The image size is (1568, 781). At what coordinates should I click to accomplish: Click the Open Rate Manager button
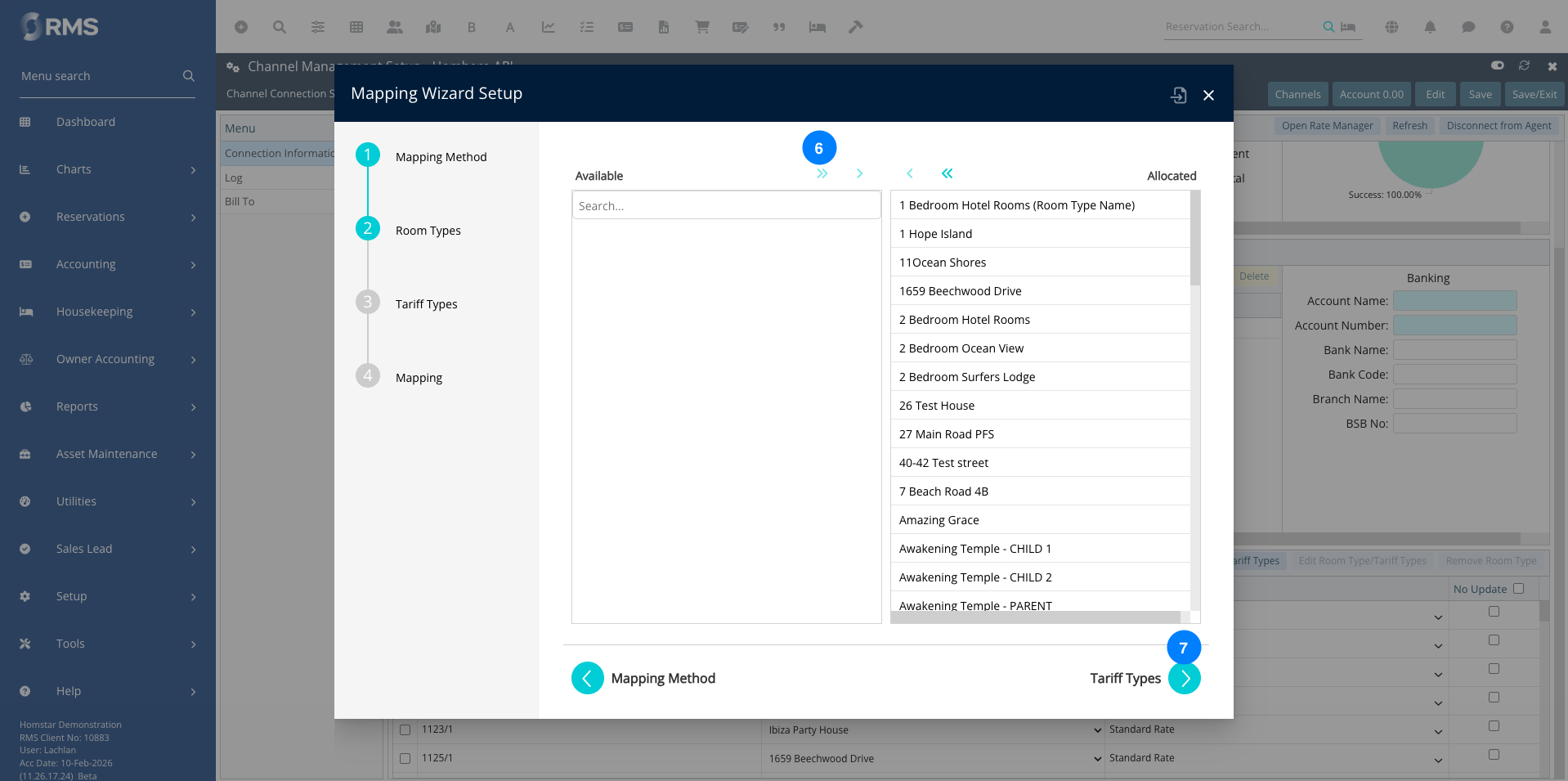1327,126
